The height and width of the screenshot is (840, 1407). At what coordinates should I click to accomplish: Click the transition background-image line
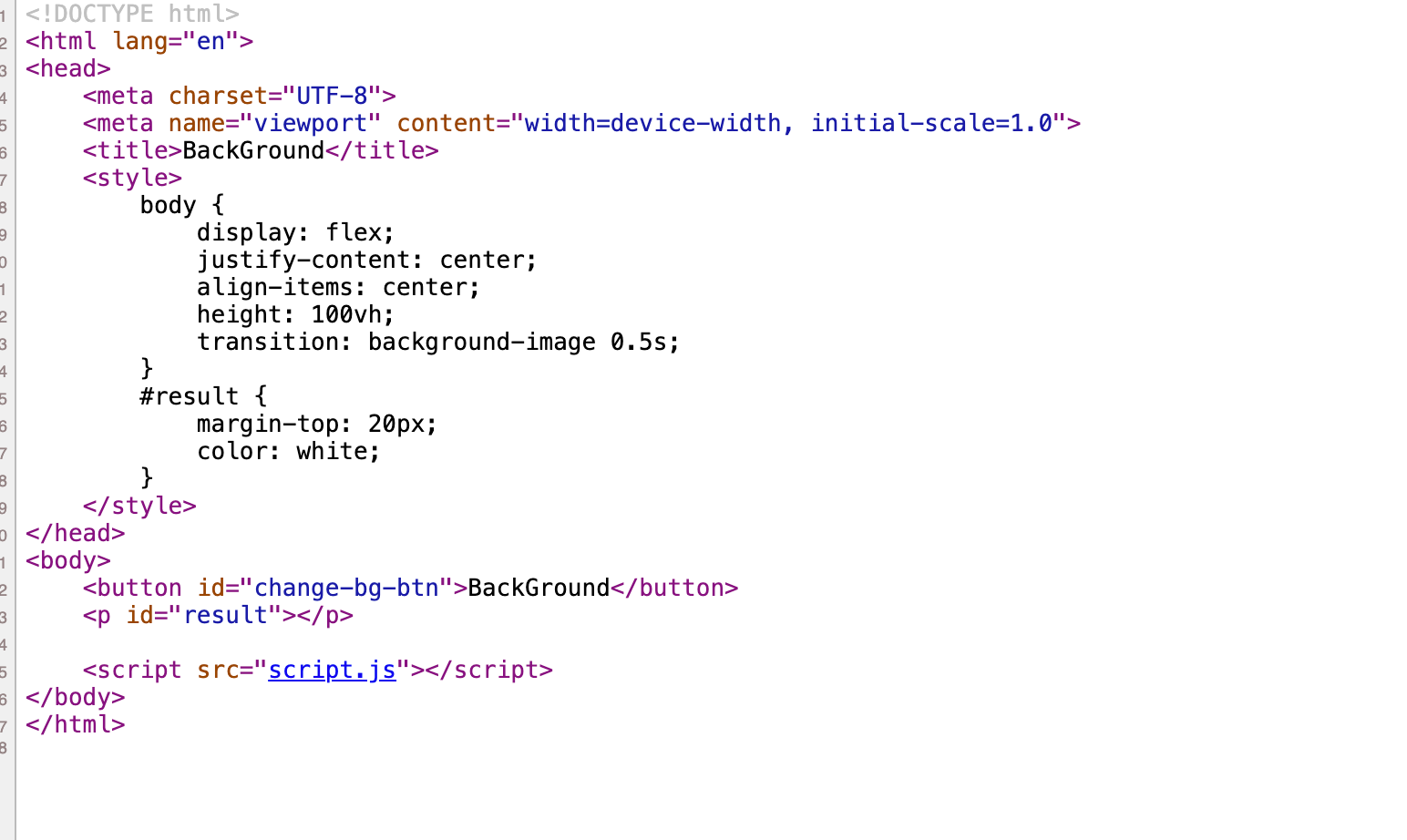[x=438, y=342]
